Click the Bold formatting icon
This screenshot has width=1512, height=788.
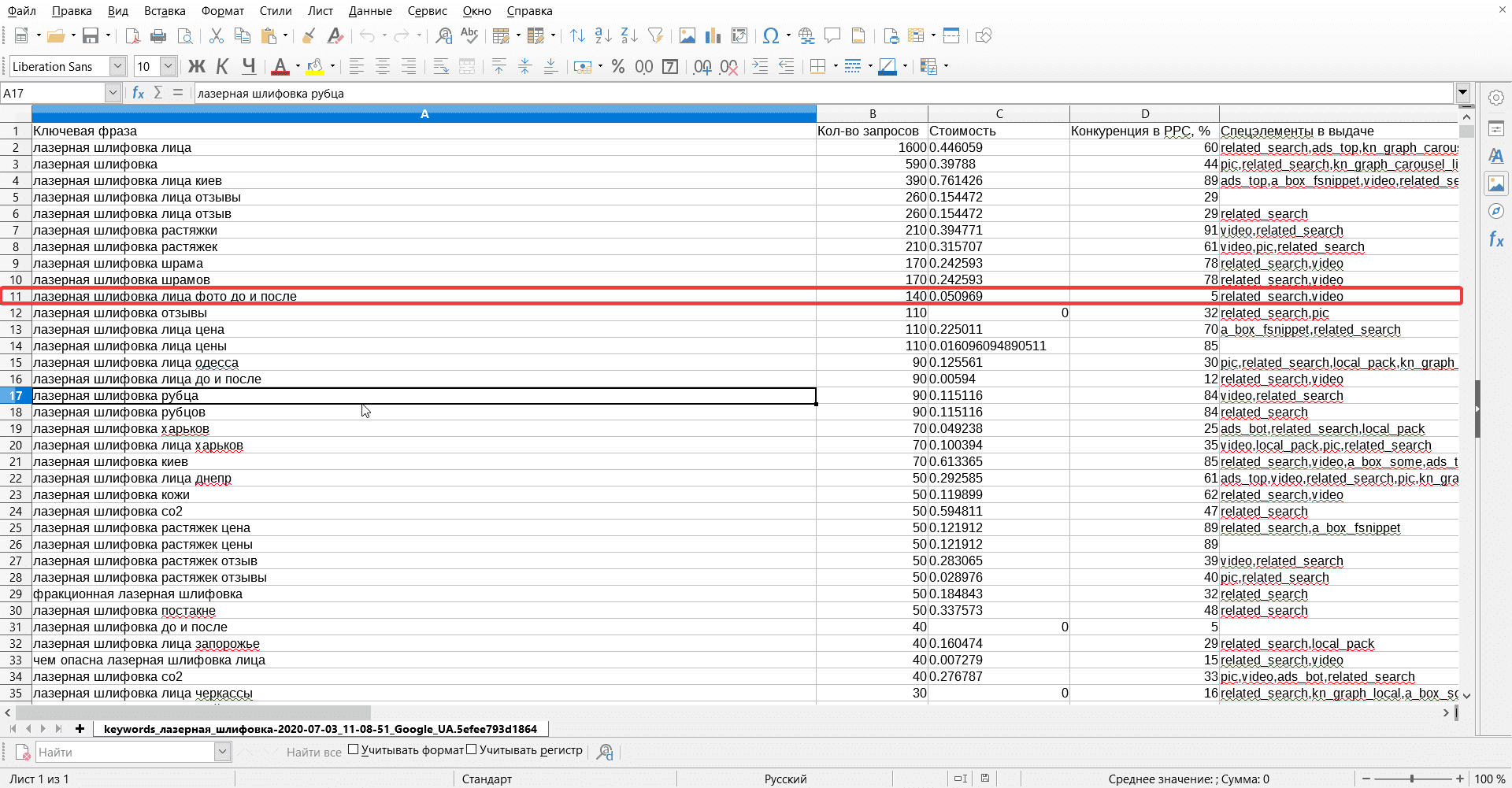[196, 67]
